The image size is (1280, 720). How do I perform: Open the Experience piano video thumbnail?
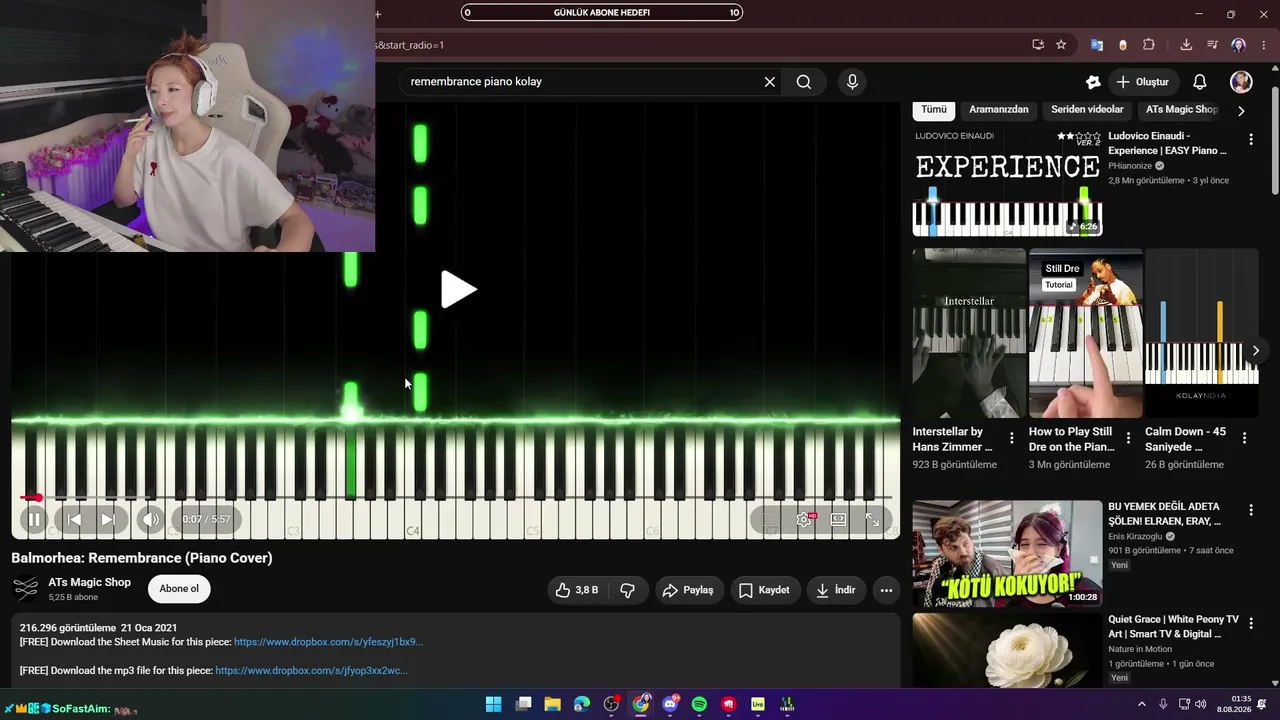coord(1007,182)
